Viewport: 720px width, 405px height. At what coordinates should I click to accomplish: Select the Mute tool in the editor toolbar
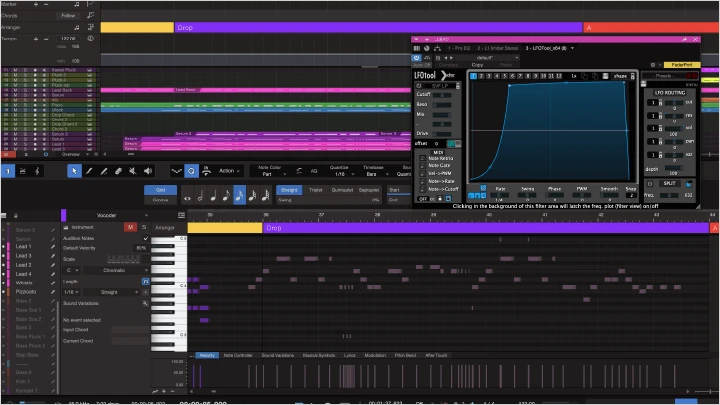(x=133, y=171)
